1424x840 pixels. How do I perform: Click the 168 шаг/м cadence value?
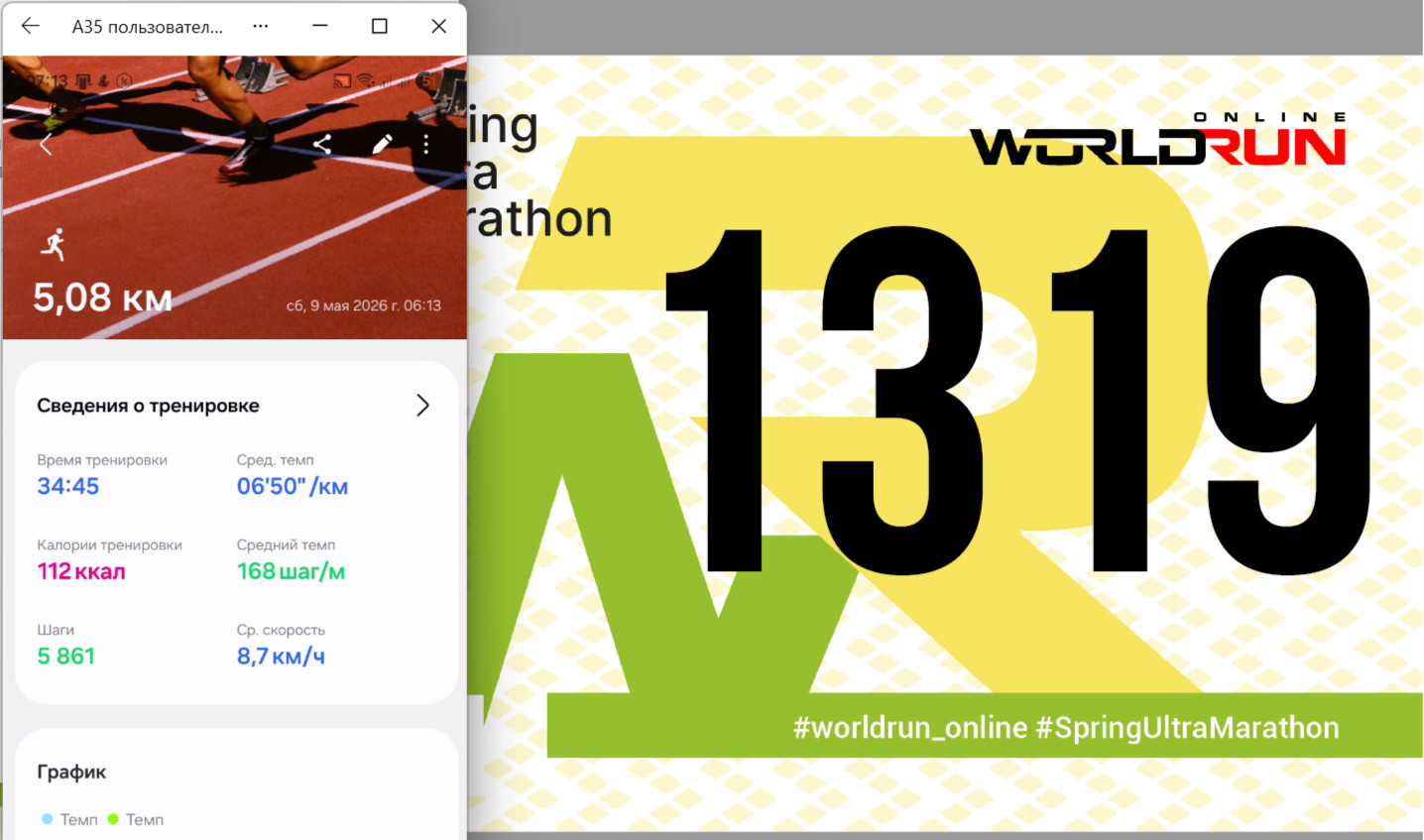point(291,571)
